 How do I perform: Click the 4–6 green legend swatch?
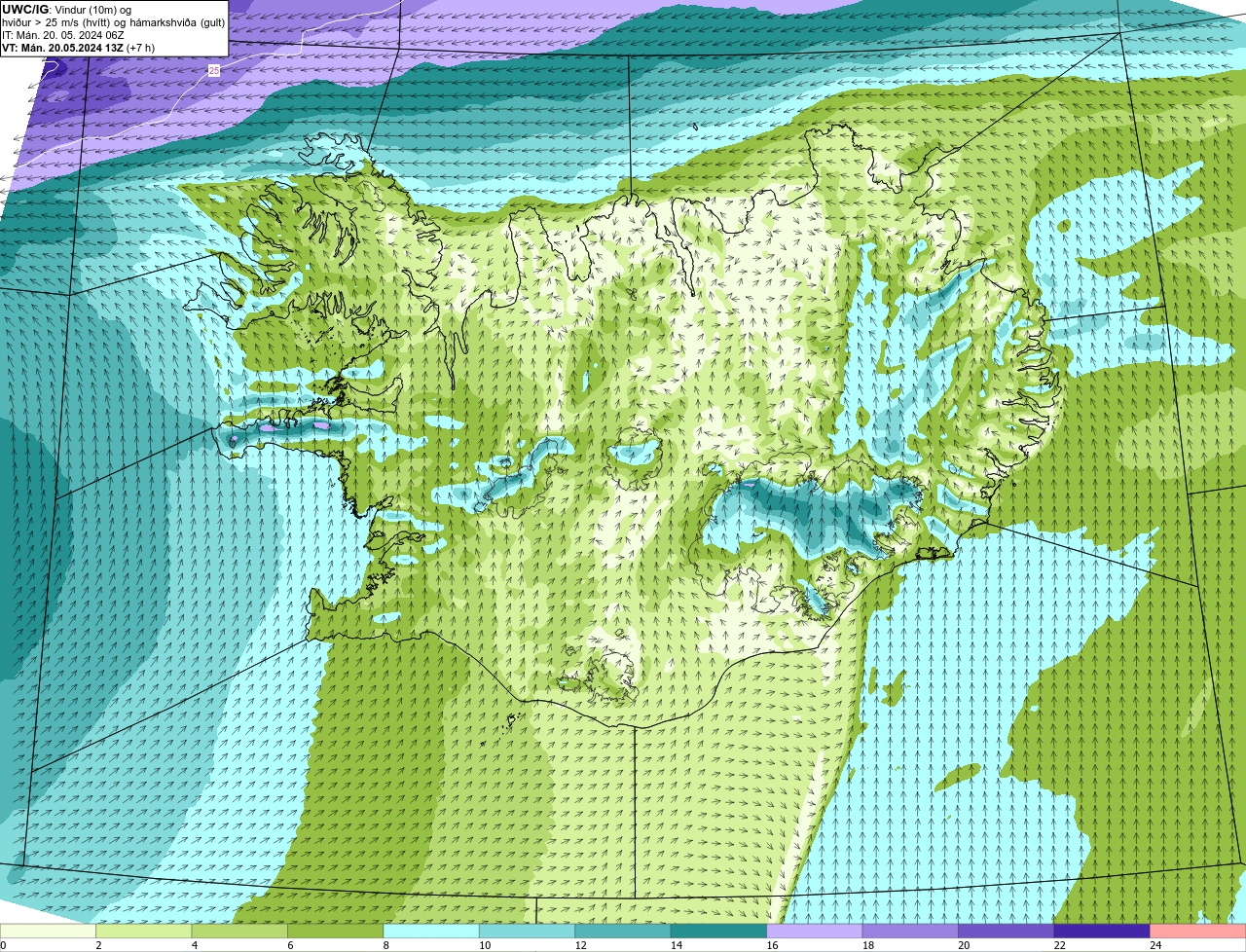coord(239,931)
